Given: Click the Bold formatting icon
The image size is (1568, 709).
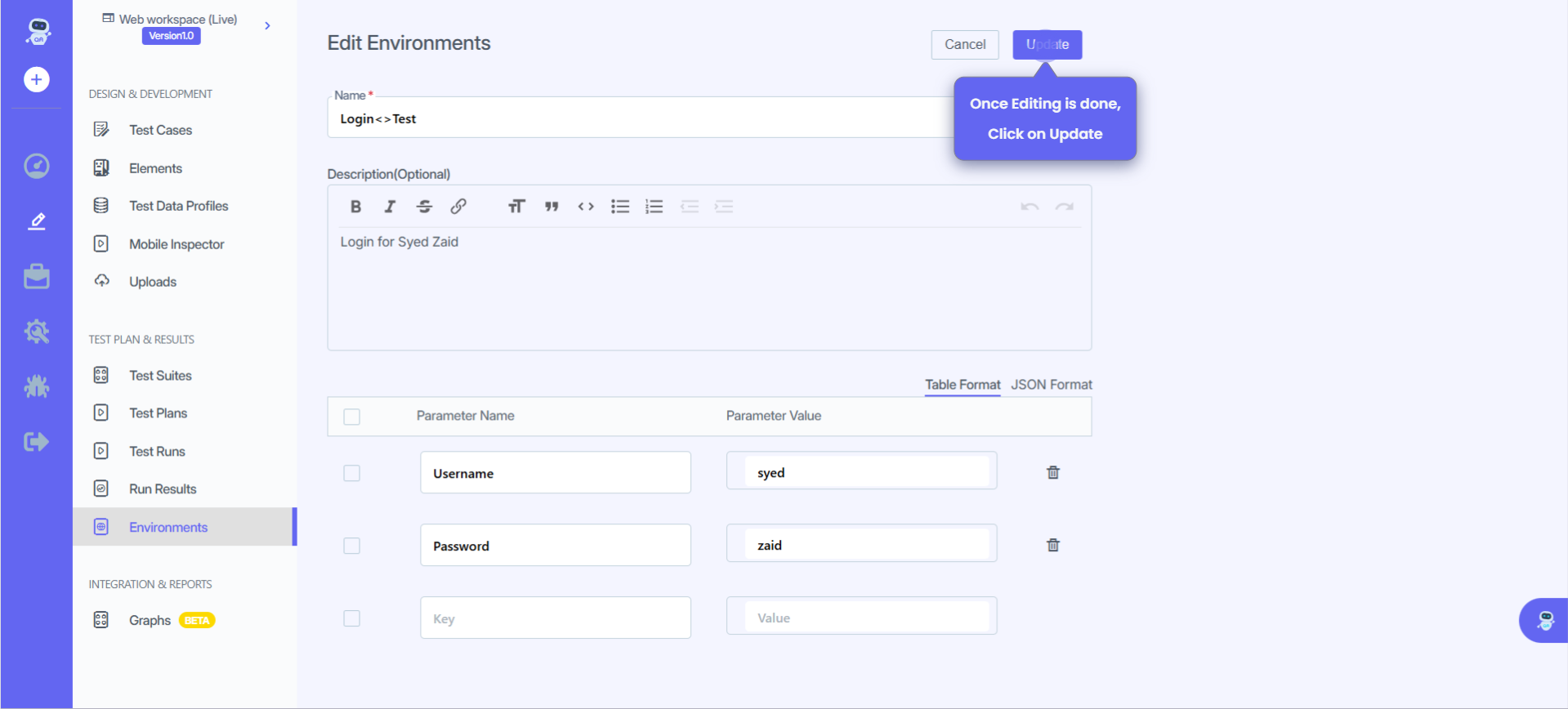Looking at the screenshot, I should pyautogui.click(x=355, y=207).
